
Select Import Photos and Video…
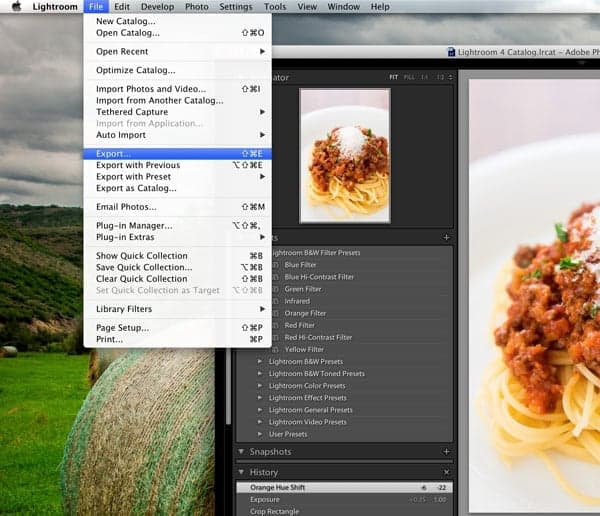[178, 89]
